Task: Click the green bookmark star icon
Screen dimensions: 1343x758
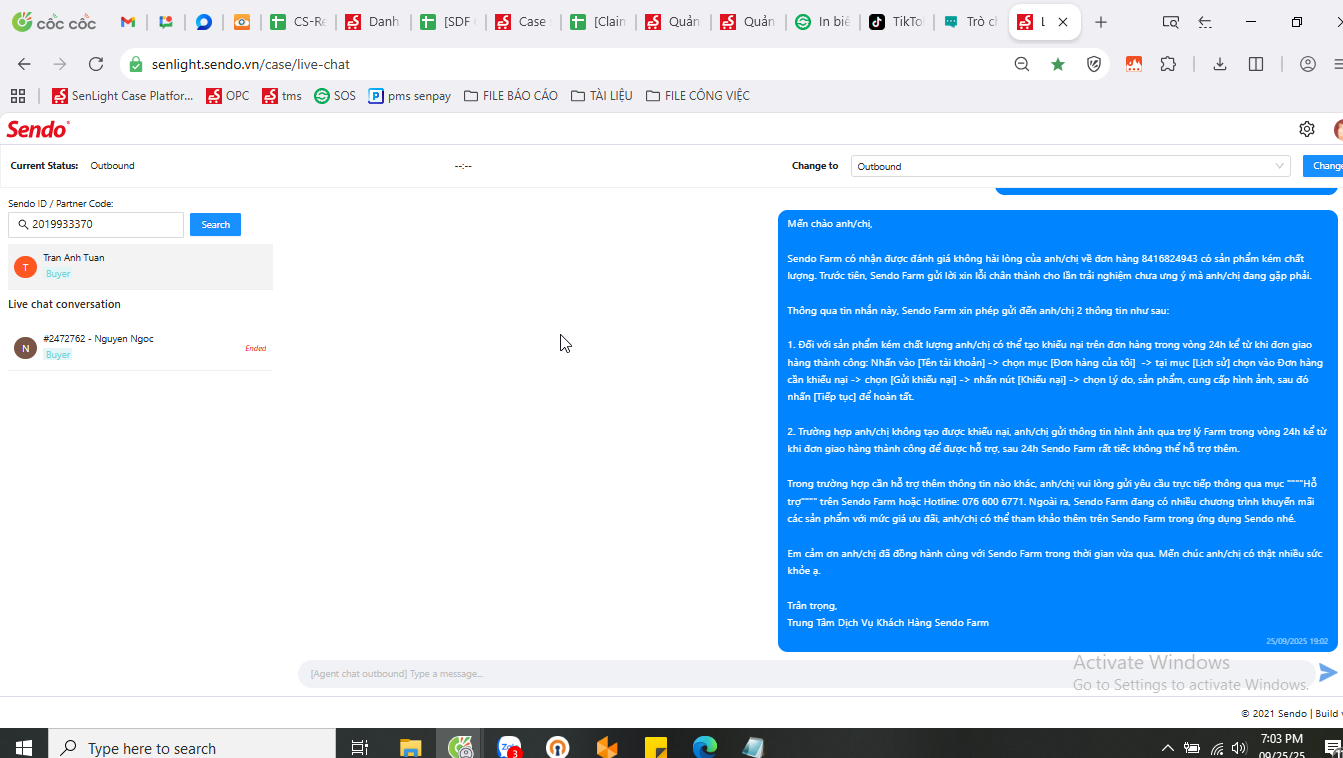Action: click(1058, 64)
